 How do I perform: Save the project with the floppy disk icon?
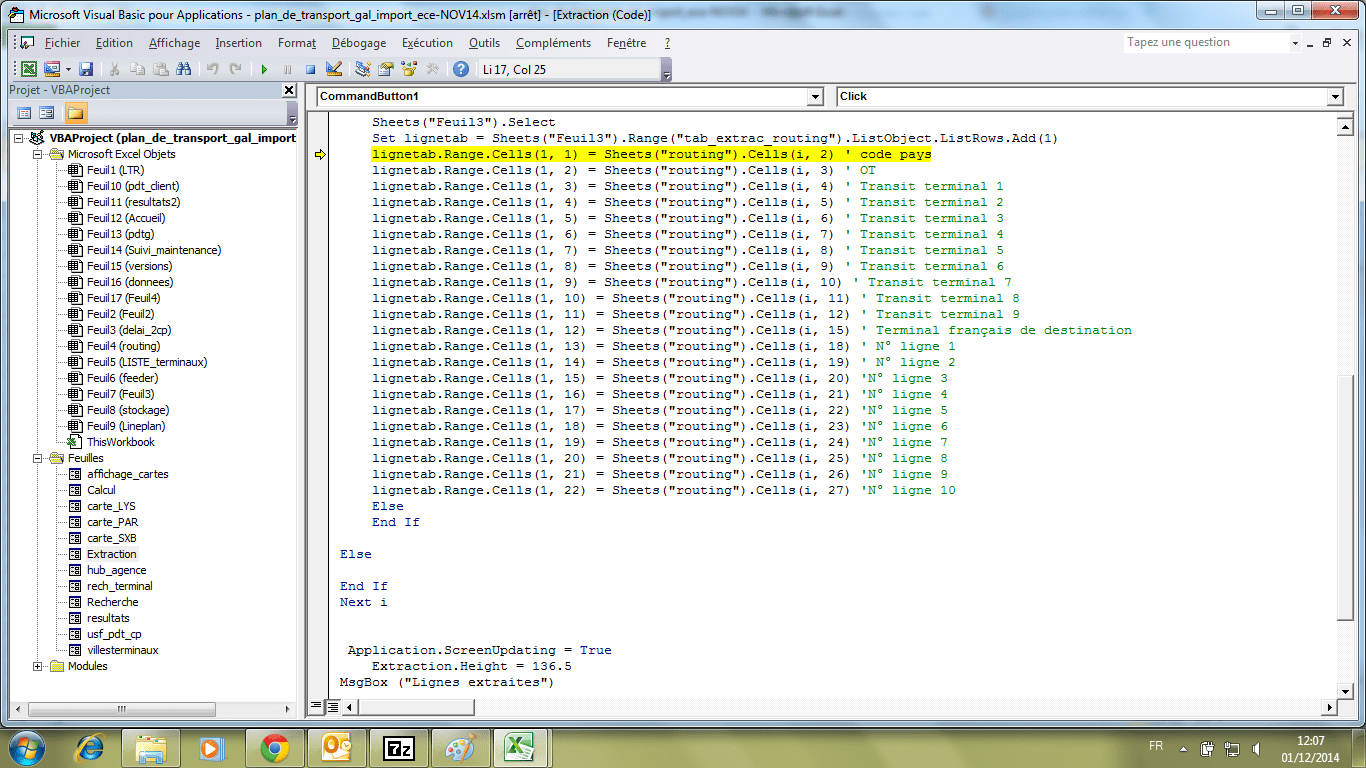pos(86,69)
